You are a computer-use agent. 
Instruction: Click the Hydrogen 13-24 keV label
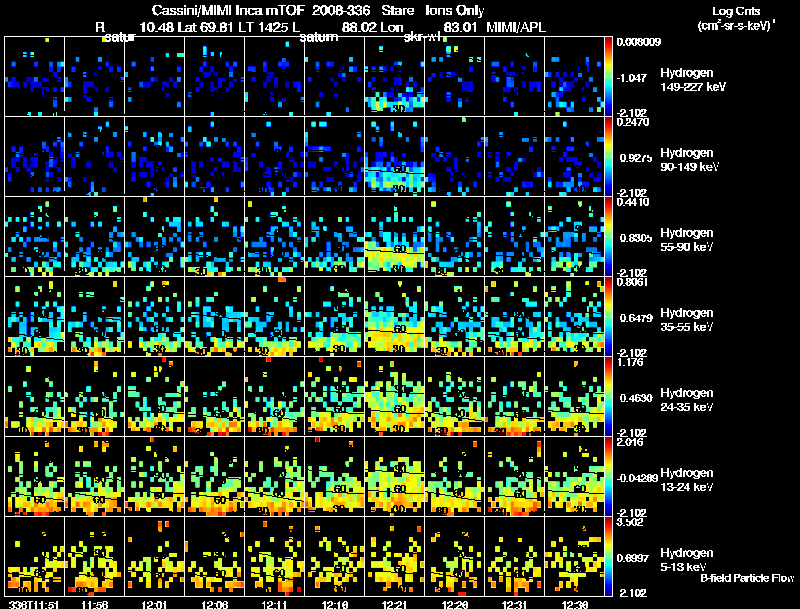[x=686, y=480]
